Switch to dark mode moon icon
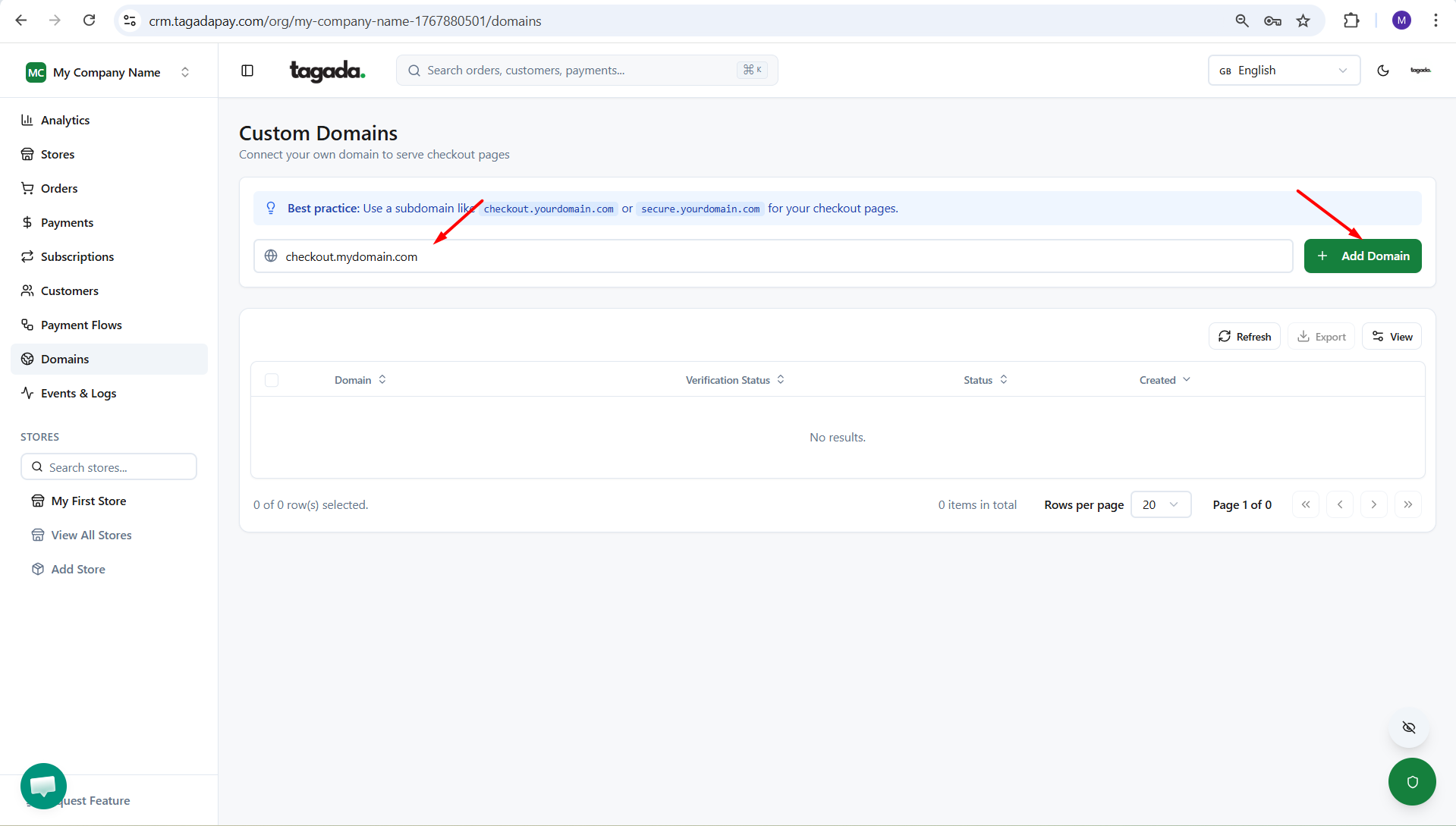 pyautogui.click(x=1382, y=71)
